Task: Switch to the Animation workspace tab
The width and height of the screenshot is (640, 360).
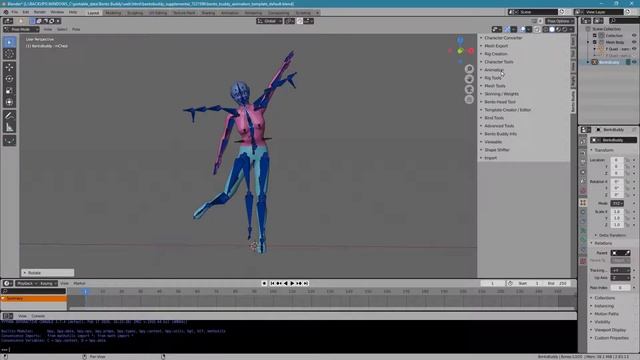Action: click(x=230, y=13)
